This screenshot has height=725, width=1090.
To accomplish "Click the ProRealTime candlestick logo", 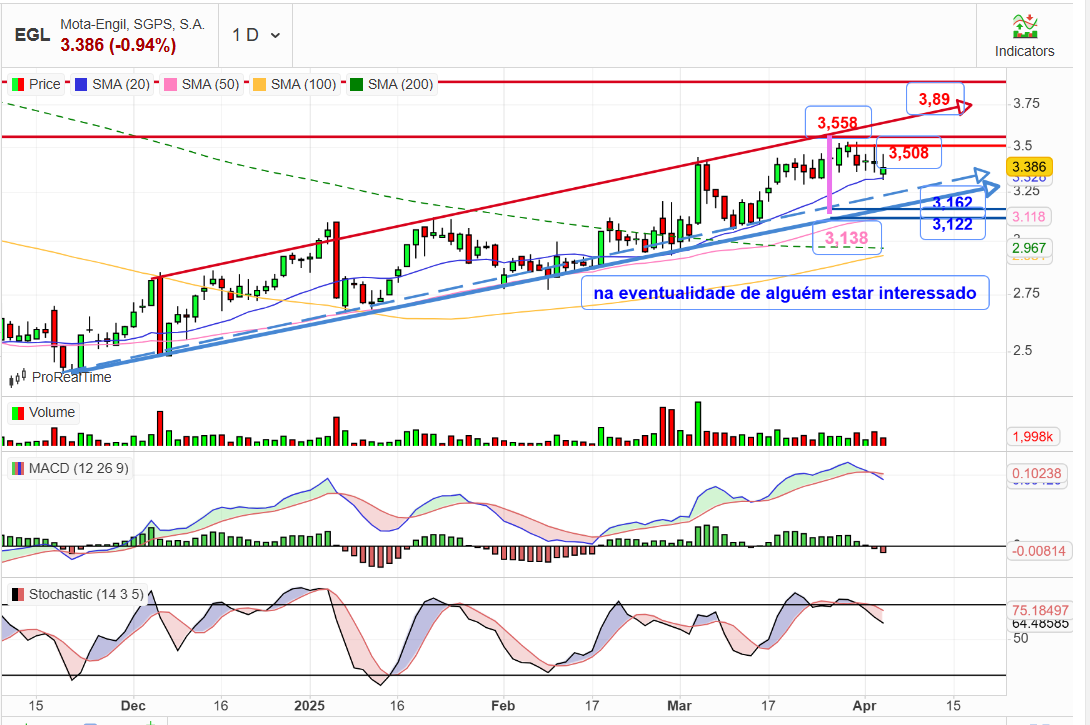I will [x=17, y=377].
